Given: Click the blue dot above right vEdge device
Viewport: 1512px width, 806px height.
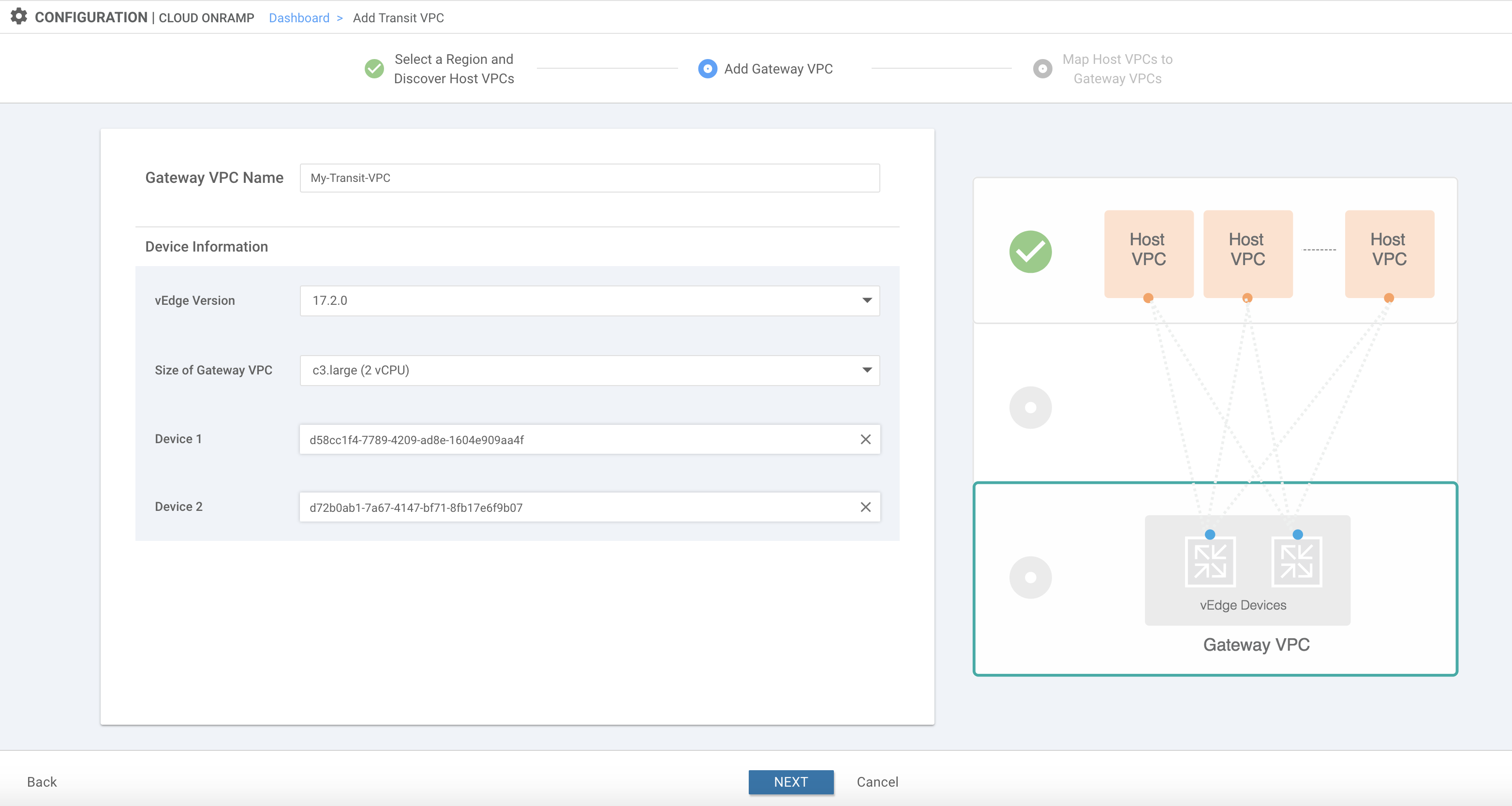Looking at the screenshot, I should coord(1298,534).
